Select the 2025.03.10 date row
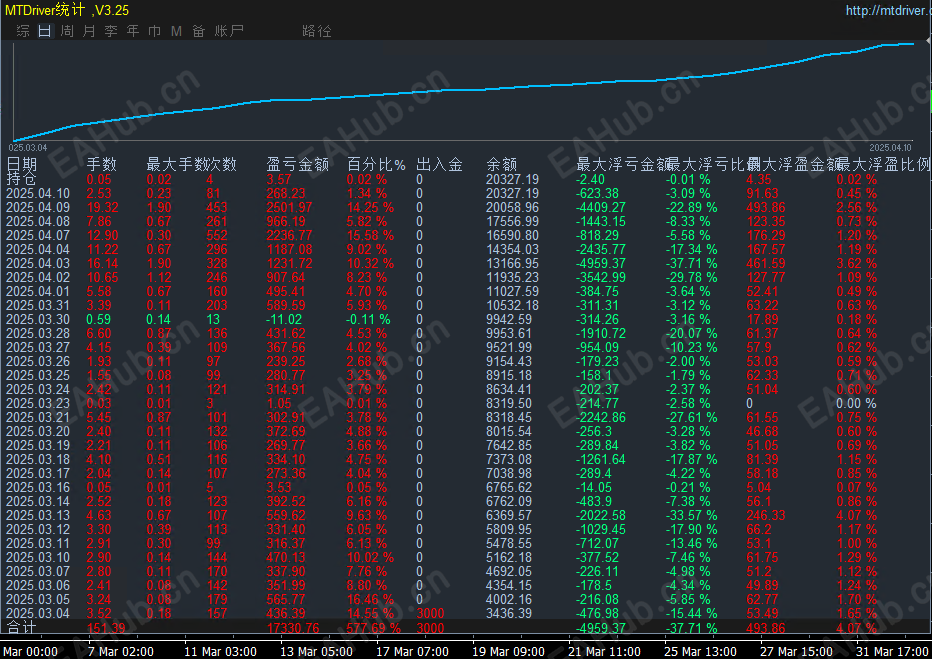932x659 pixels. point(38,558)
